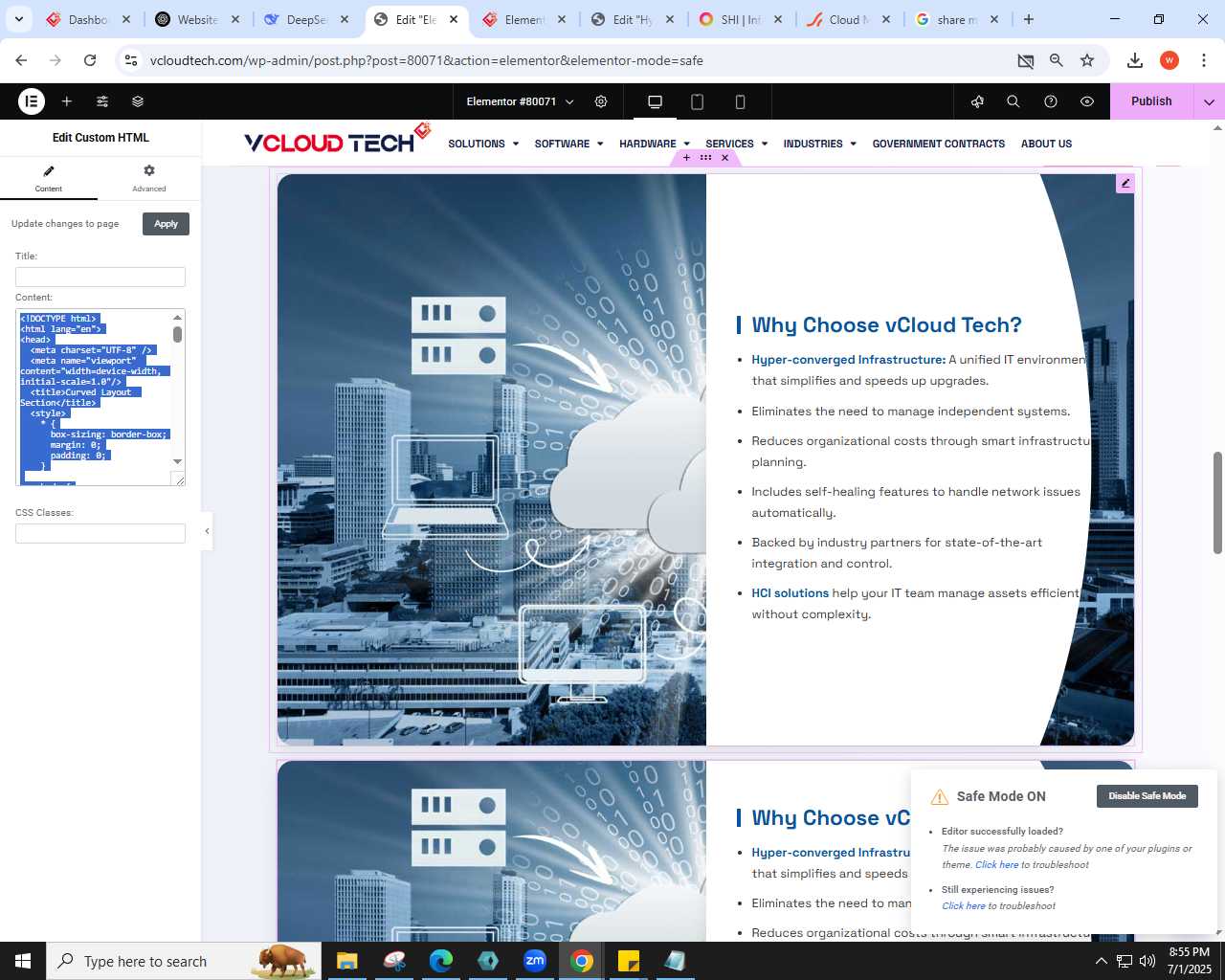Open Chrome three-dot menu
1225x980 pixels.
point(1202,60)
